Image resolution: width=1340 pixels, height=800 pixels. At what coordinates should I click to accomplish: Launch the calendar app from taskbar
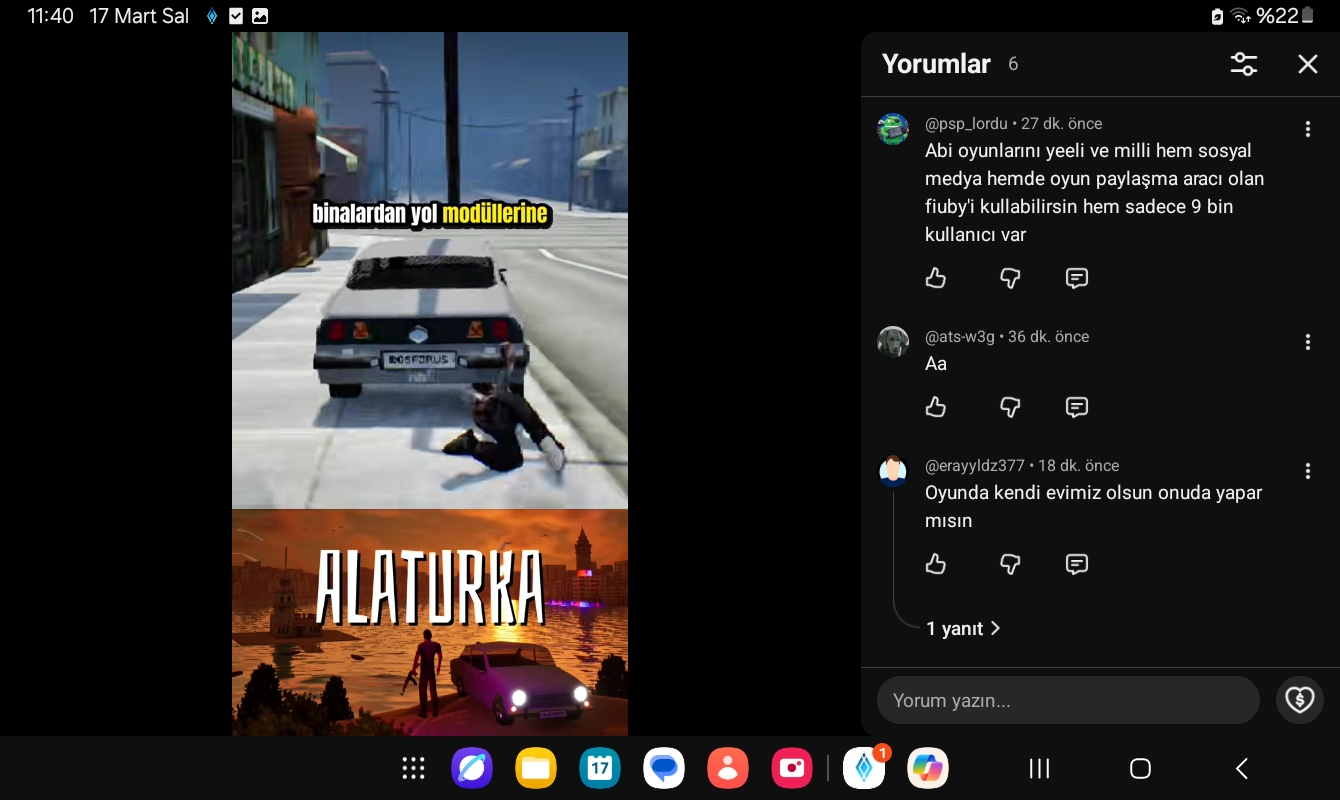[x=600, y=768]
